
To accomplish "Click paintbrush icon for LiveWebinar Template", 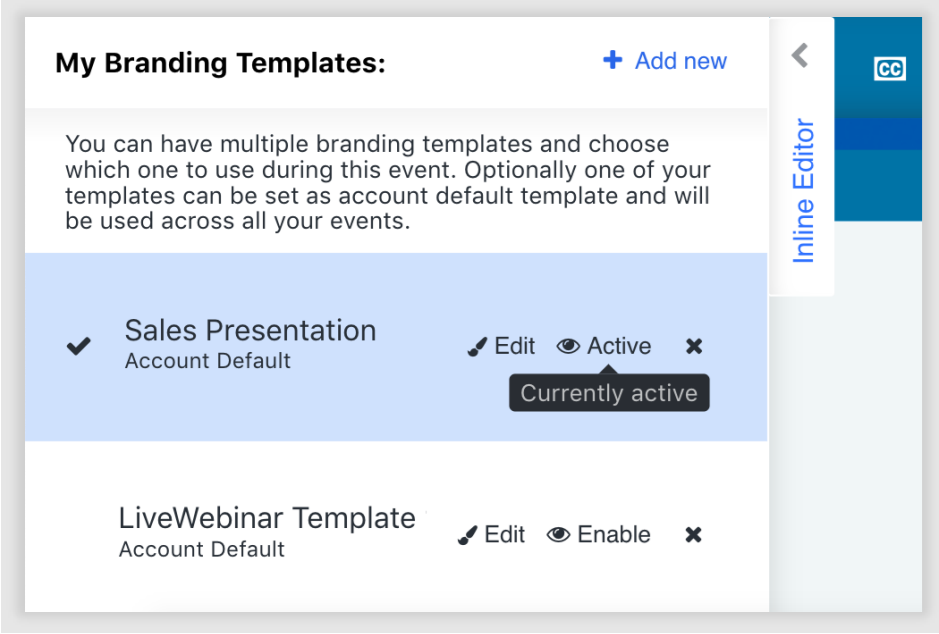I will click(x=467, y=536).
